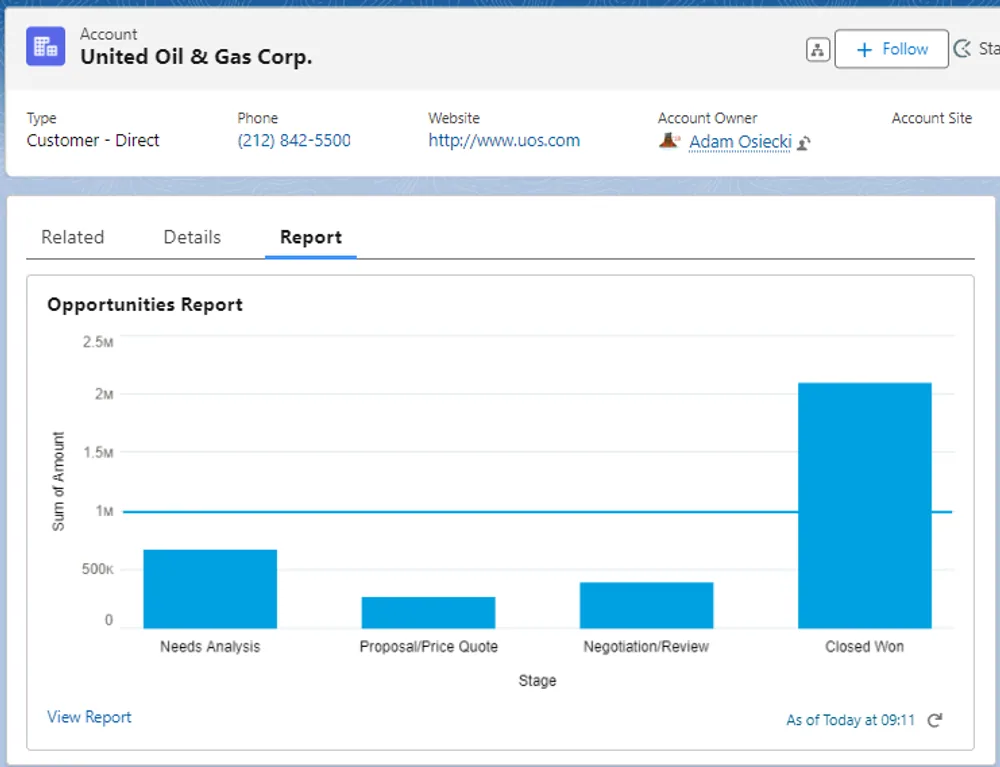Click the Customer - Direct type value
Viewport: 1000px width, 767px height.
coord(93,140)
